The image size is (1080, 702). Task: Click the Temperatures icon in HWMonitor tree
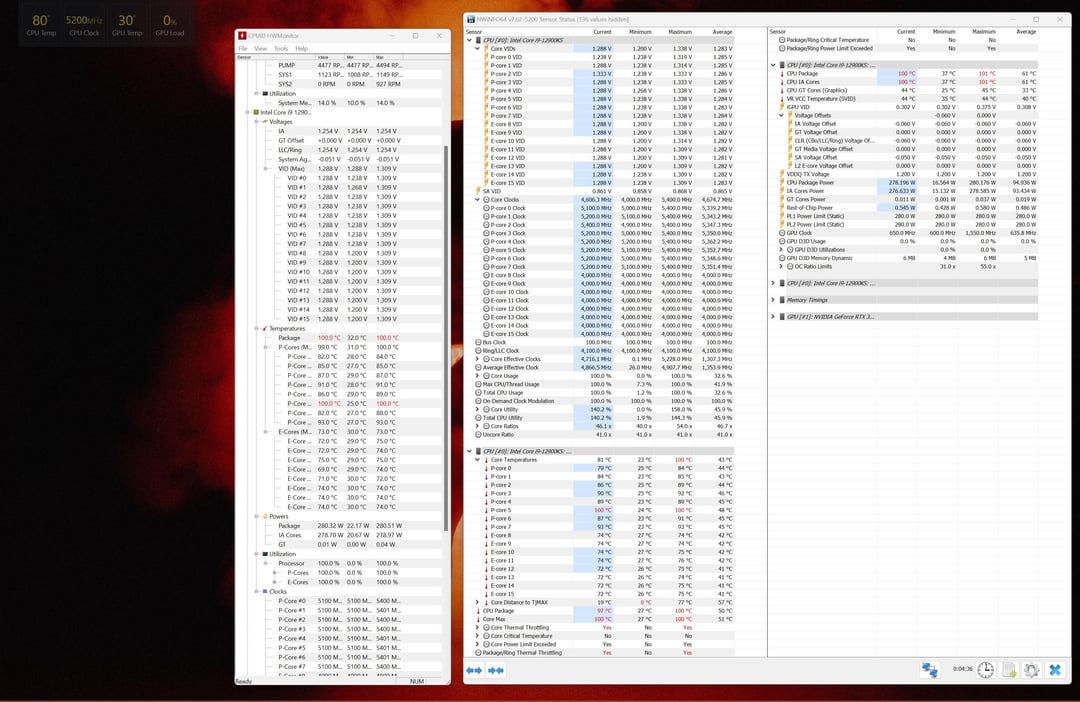click(265, 329)
